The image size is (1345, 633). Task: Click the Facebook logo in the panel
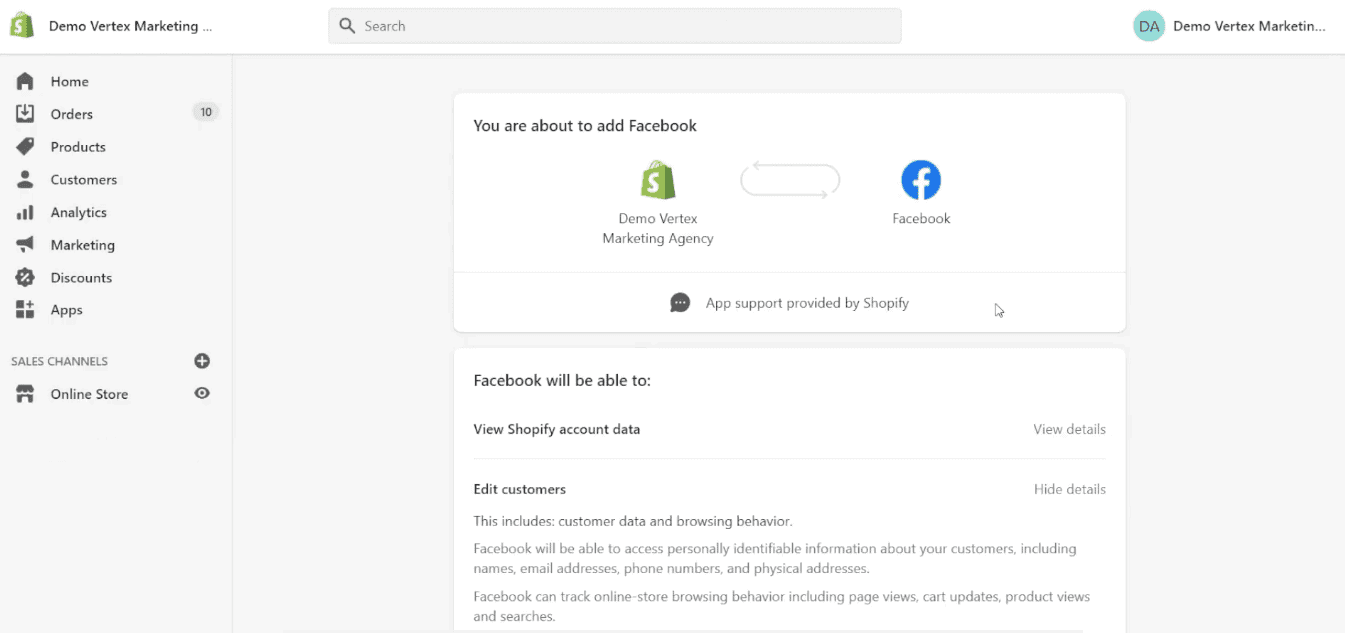click(x=920, y=180)
